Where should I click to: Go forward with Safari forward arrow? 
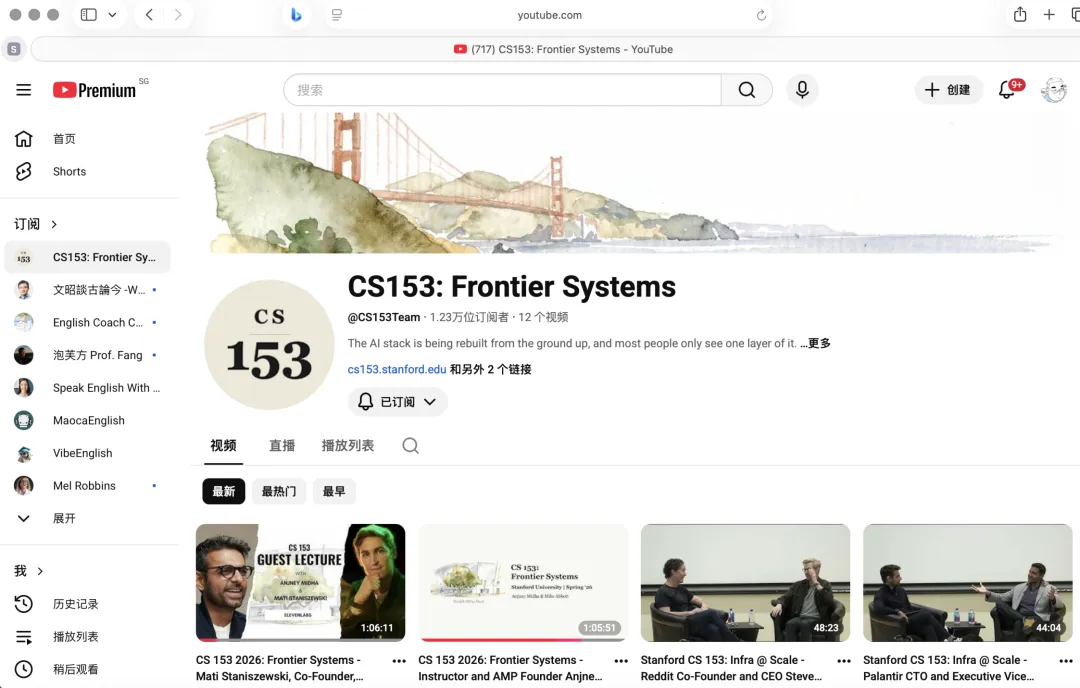(x=178, y=14)
